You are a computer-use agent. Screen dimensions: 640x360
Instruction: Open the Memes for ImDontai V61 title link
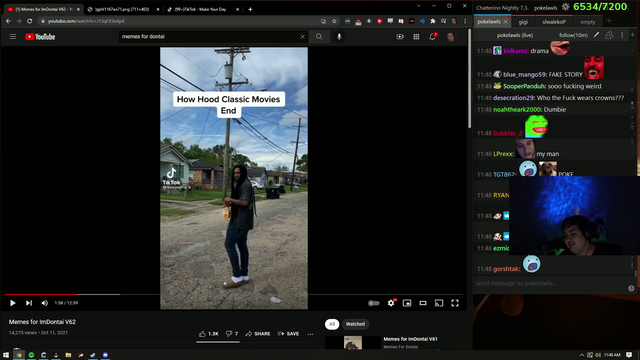[x=410, y=339]
